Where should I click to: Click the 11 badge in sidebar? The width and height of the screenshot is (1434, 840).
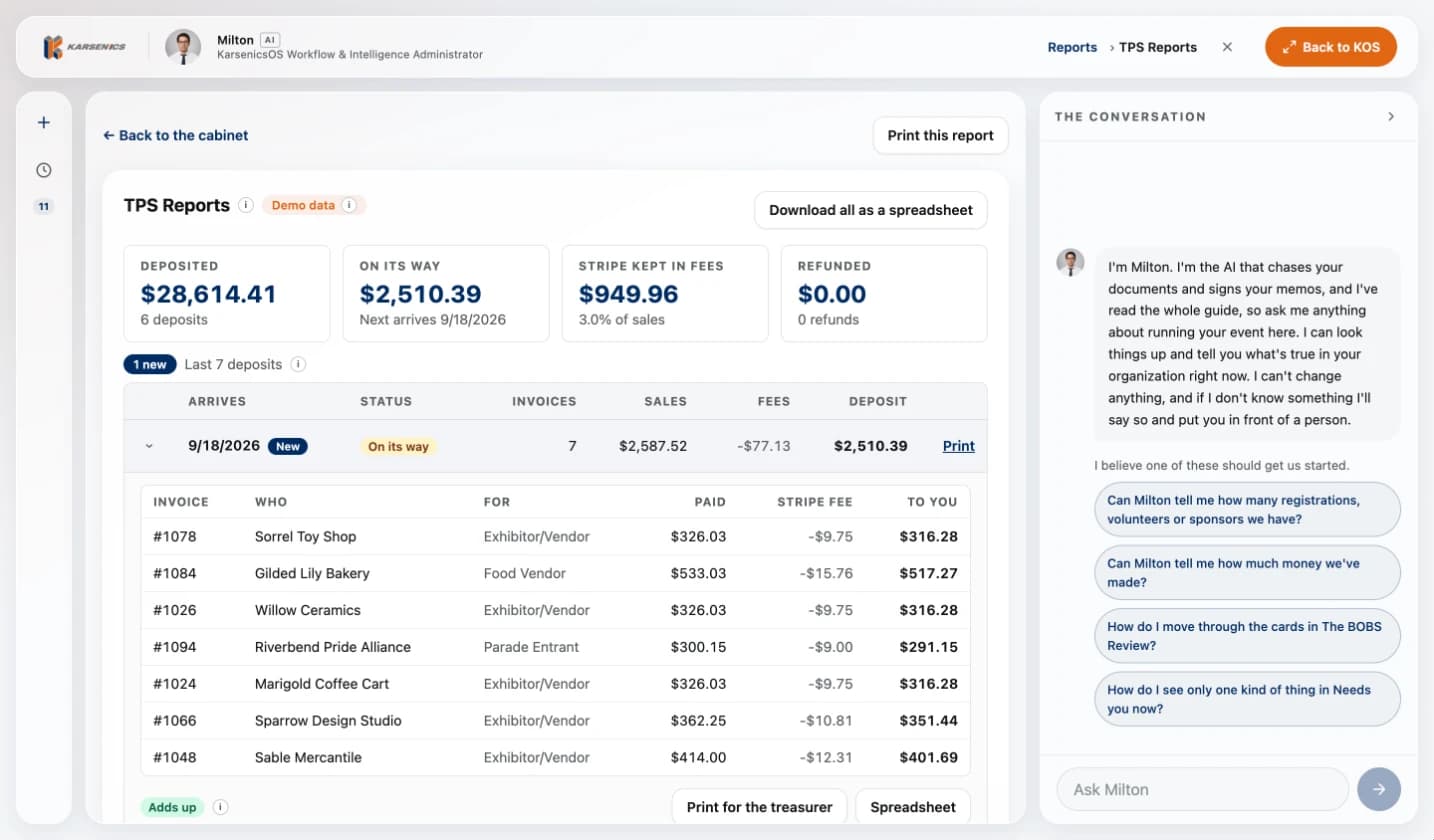44,207
